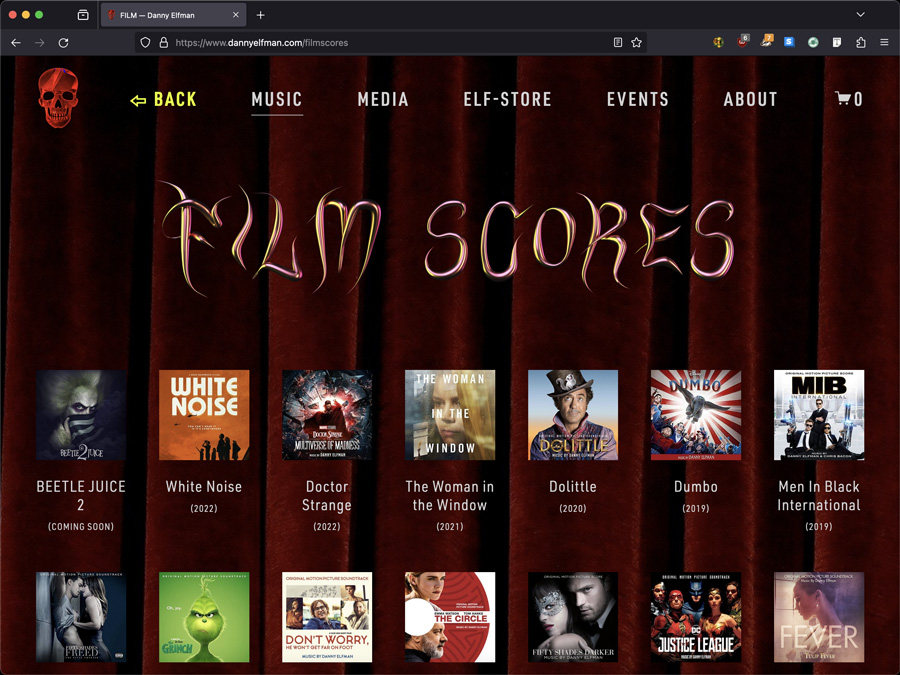
Task: Expand the list all tabs chevron
Action: tap(860, 15)
